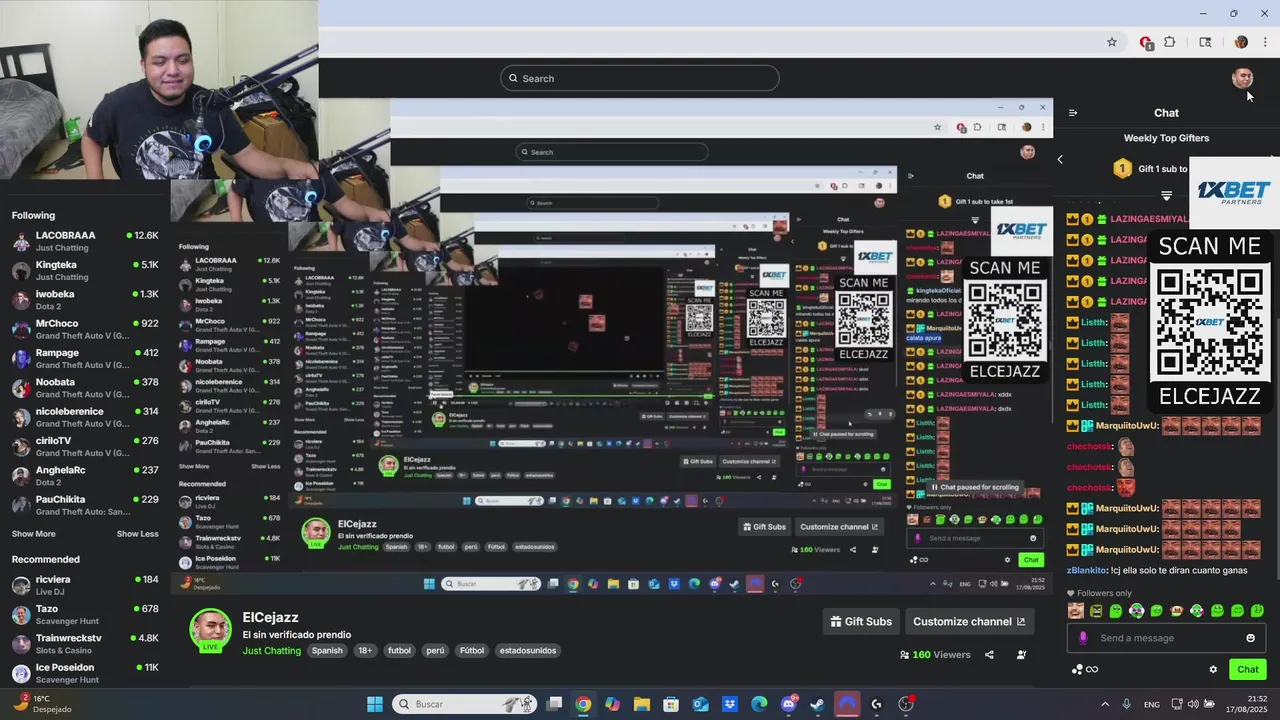Viewport: 1280px width, 720px height.
Task: Select the perú tag below the main stream title
Action: pyautogui.click(x=435, y=651)
